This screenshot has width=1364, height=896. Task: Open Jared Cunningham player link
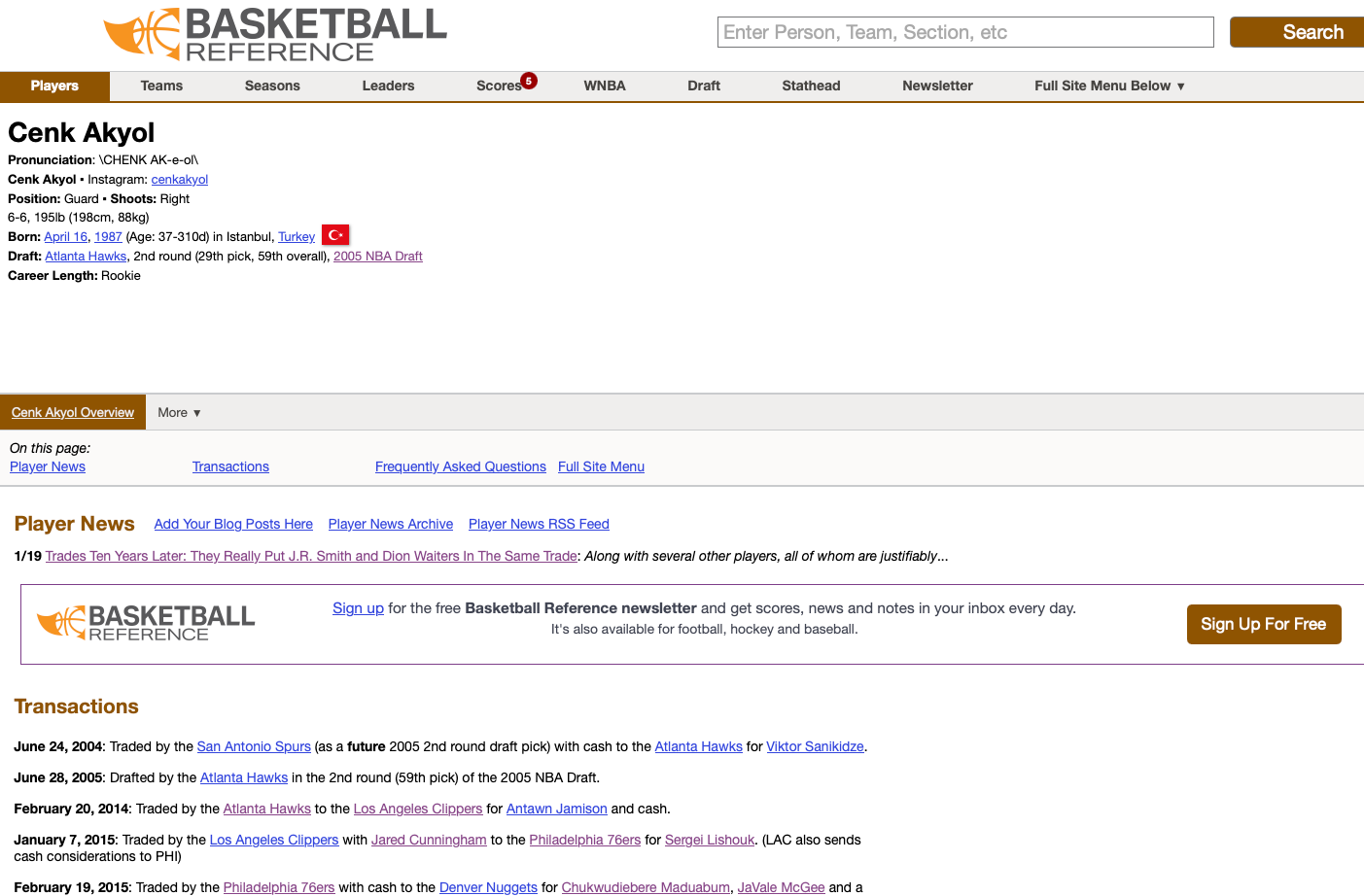coord(429,840)
